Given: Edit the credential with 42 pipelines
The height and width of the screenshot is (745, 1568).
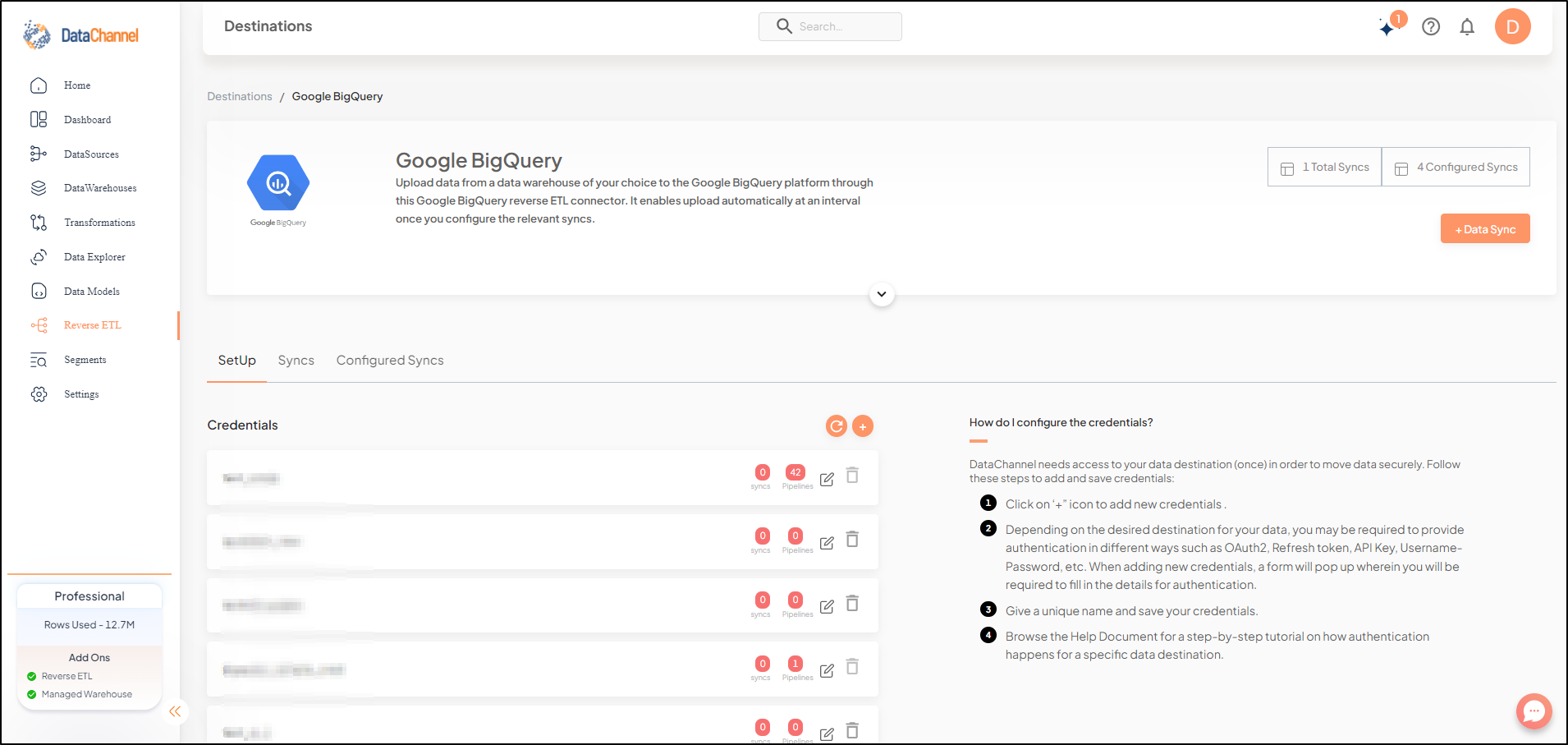Looking at the screenshot, I should [x=827, y=479].
